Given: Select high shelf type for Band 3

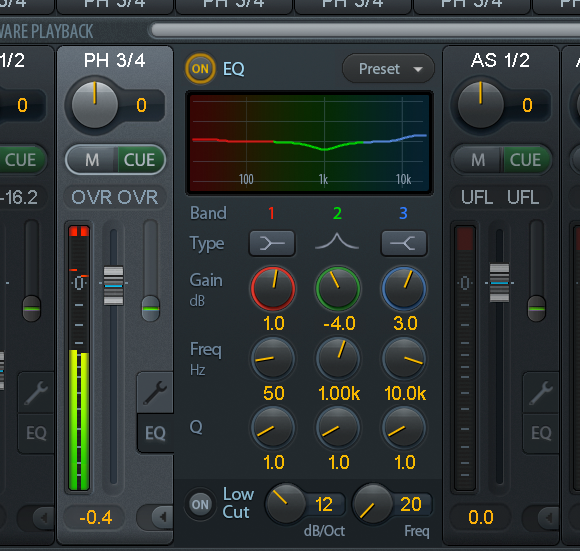Looking at the screenshot, I should (404, 243).
